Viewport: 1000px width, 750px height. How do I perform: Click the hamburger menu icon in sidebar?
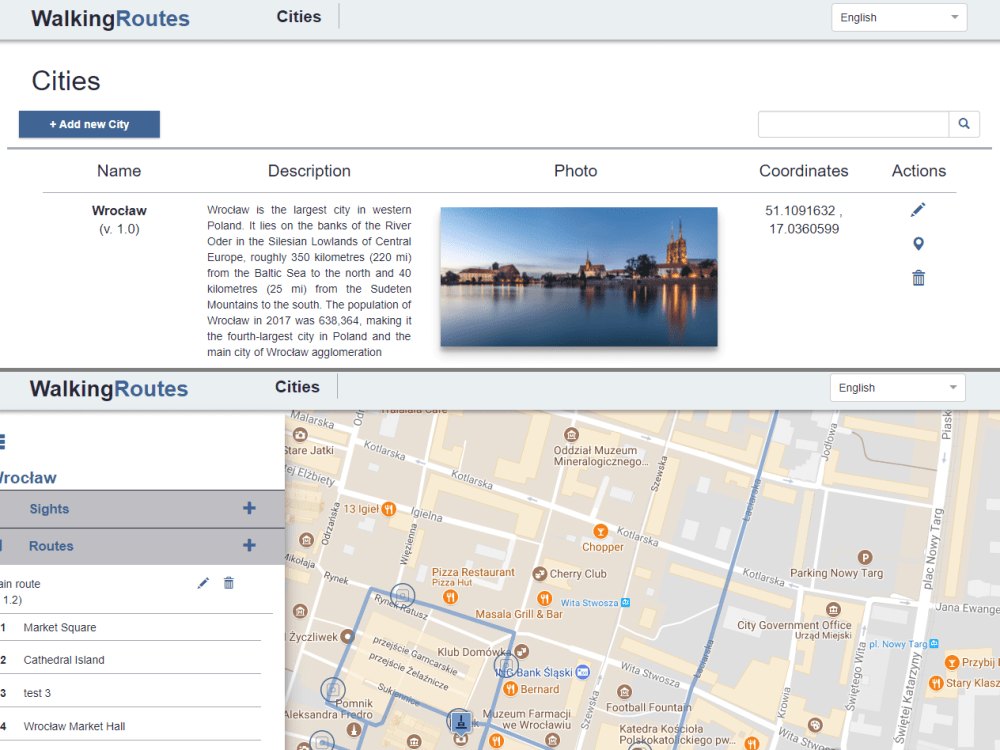(2, 441)
